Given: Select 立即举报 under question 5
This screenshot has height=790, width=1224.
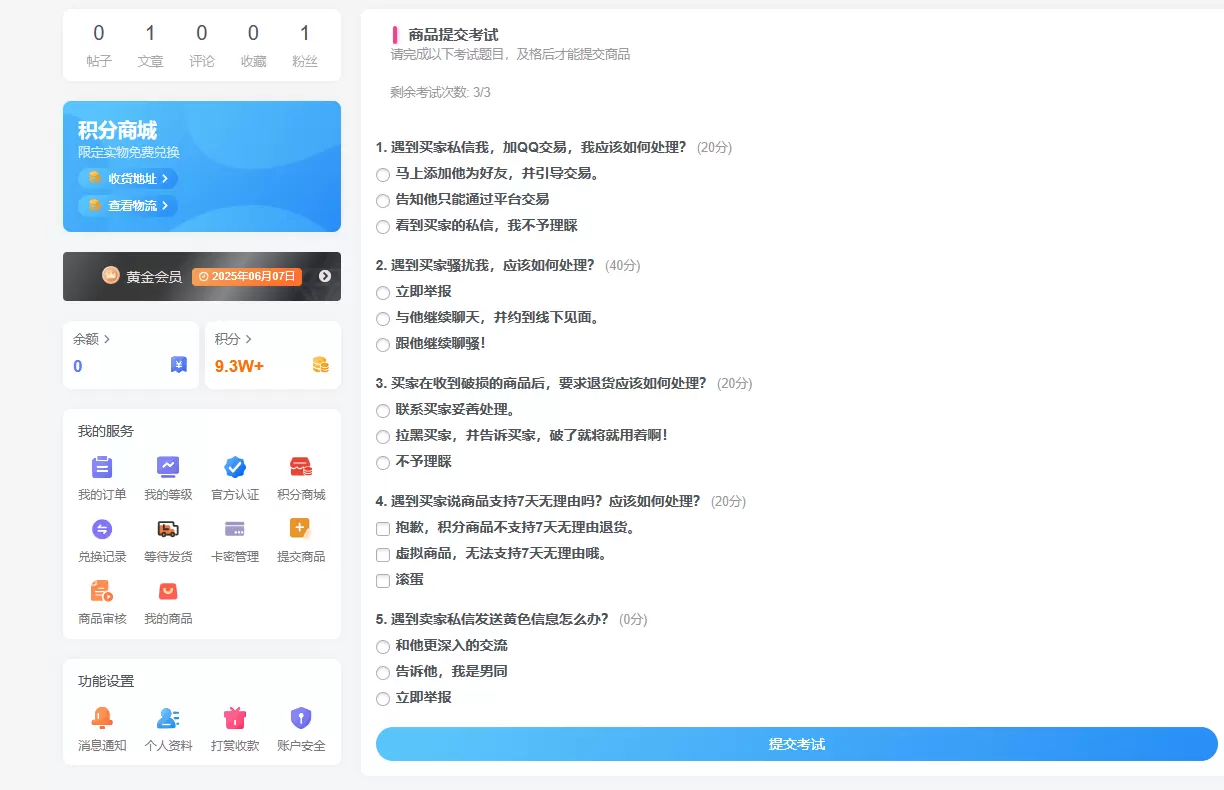Looking at the screenshot, I should point(383,698).
